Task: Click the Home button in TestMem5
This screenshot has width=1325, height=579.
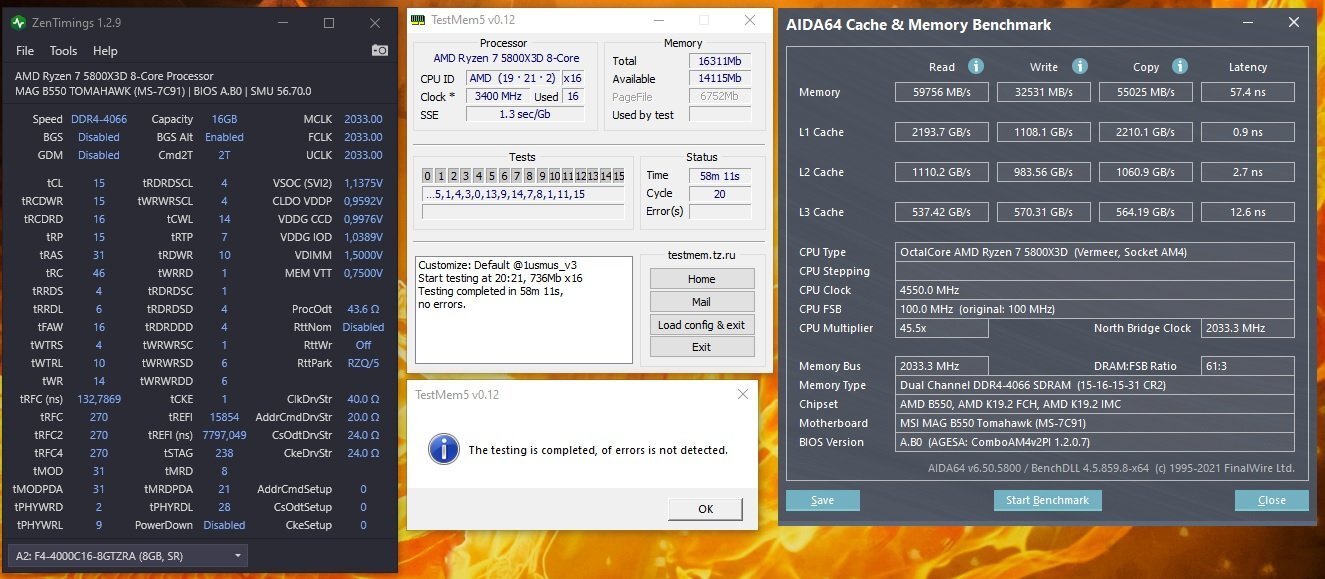Action: [x=701, y=279]
